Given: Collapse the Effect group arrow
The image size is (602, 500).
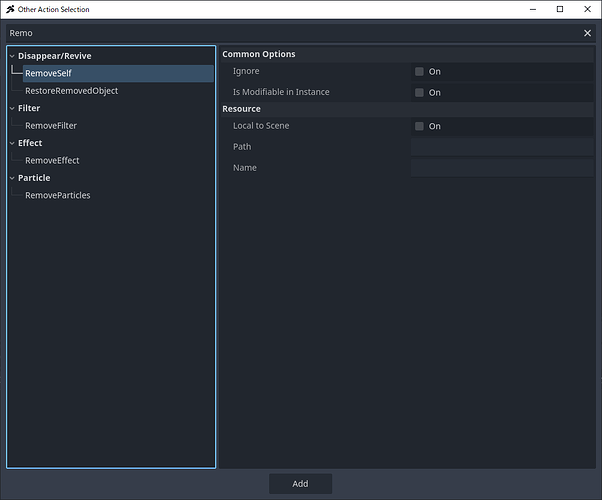Looking at the screenshot, I should (x=12, y=143).
